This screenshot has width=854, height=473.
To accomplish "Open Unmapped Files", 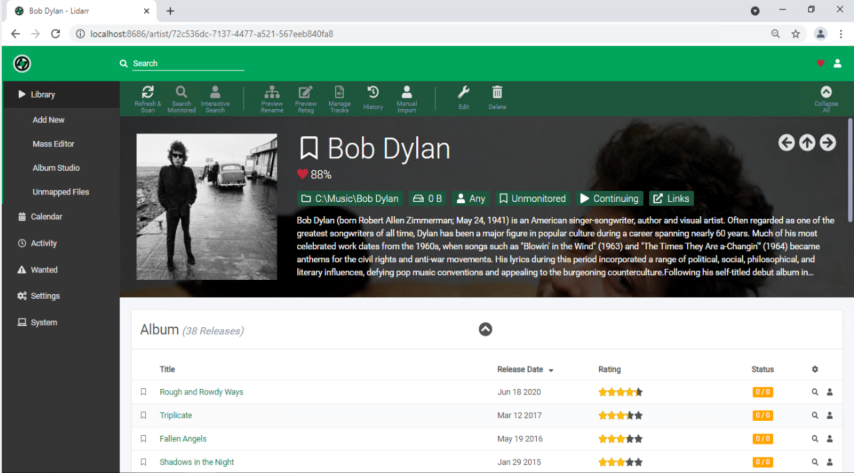I will (61, 192).
